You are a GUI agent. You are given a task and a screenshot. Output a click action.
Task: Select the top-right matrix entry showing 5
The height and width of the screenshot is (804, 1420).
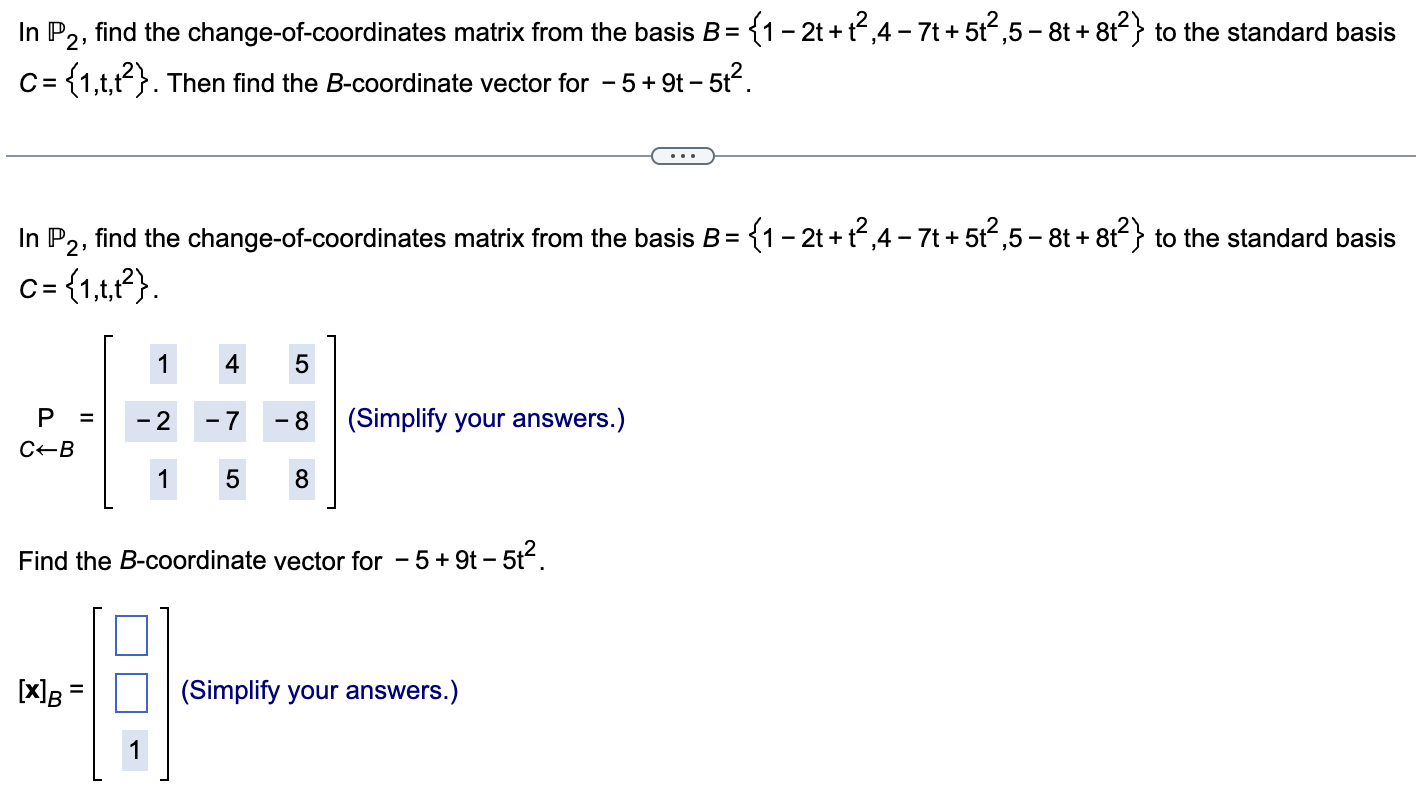tap(301, 364)
